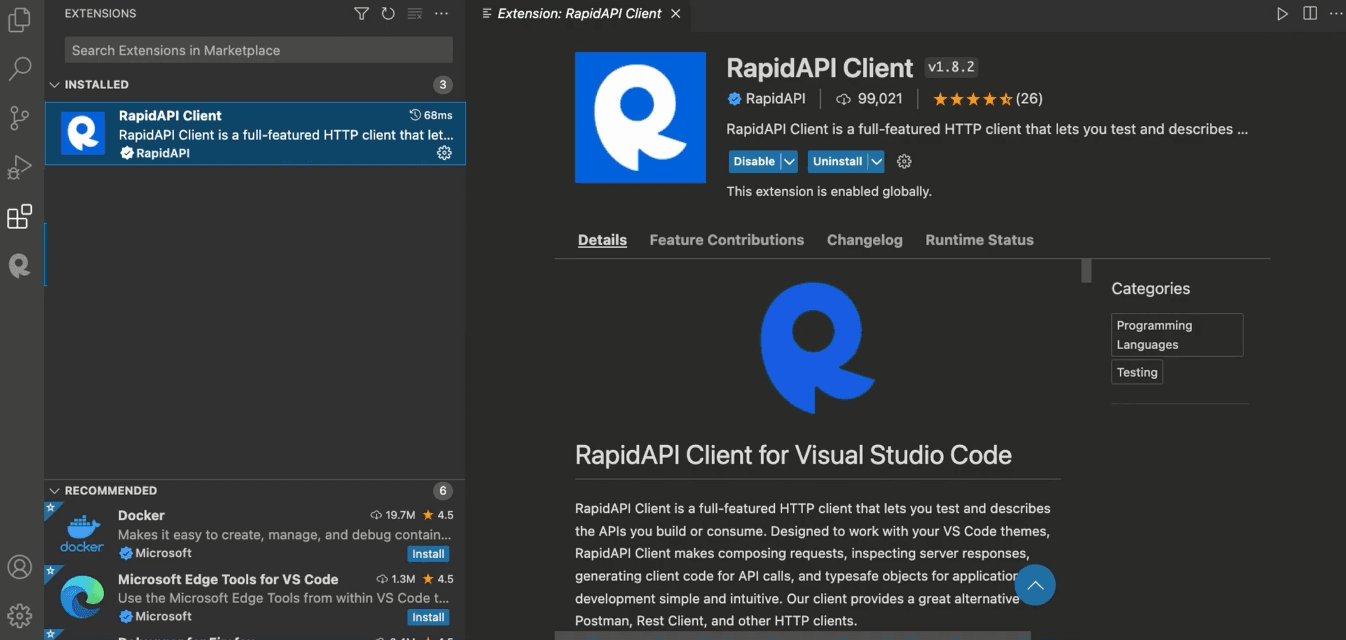This screenshot has height=640, width=1346.
Task: Open the Accounts icon in activity bar
Action: tap(20, 567)
